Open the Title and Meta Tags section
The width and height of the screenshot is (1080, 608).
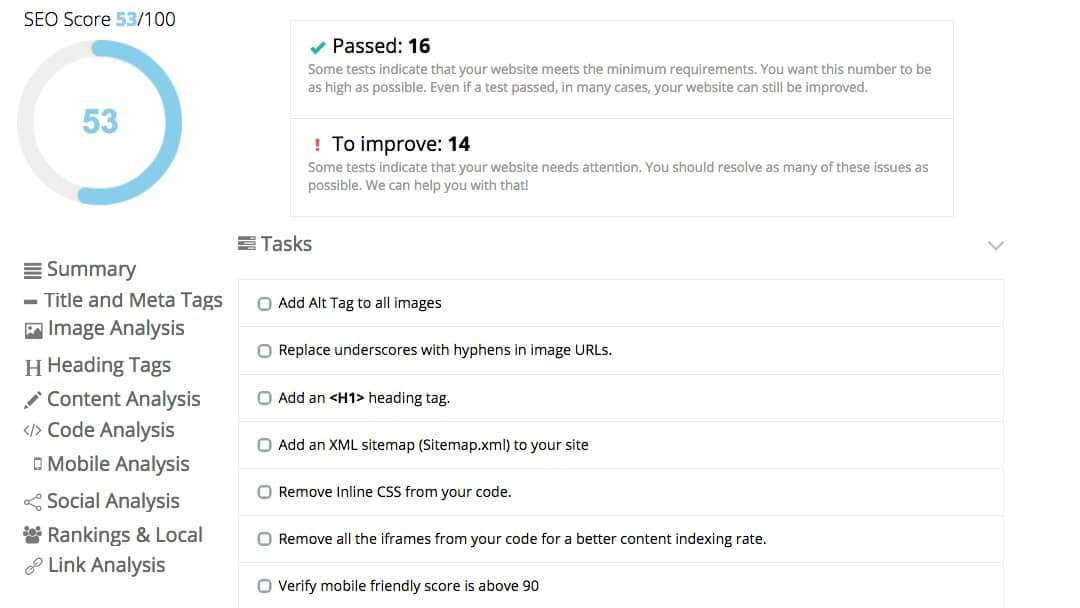[x=133, y=300]
